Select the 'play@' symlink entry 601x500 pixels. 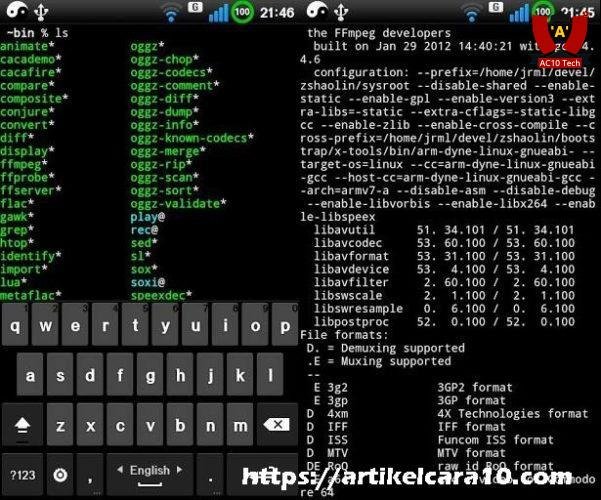click(x=148, y=217)
